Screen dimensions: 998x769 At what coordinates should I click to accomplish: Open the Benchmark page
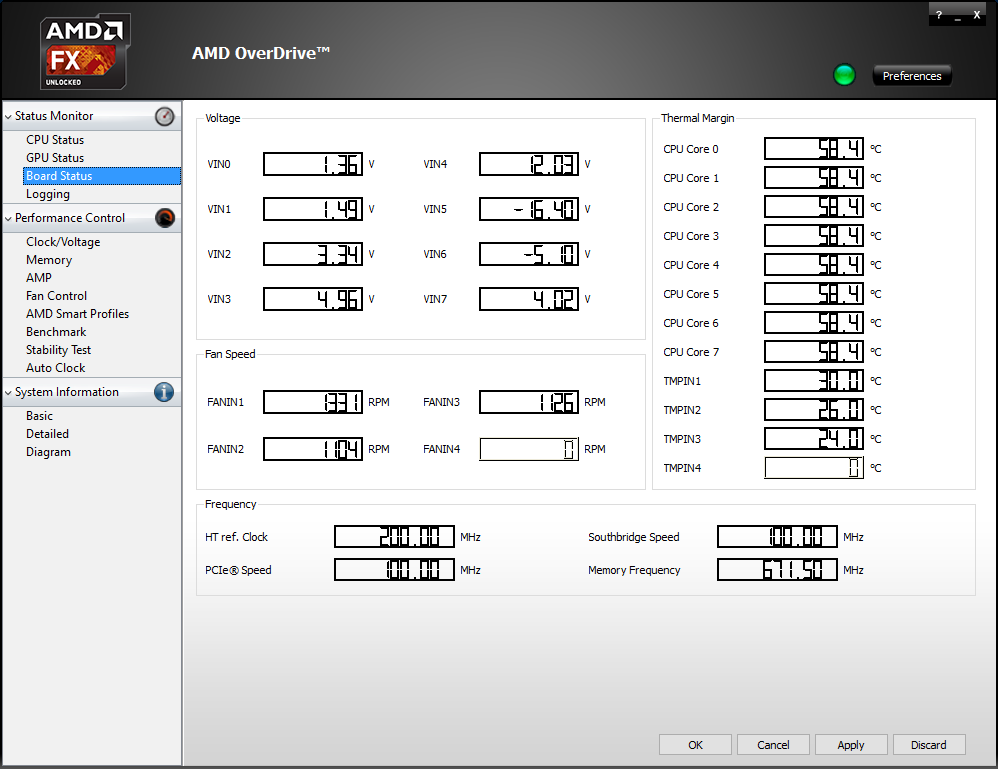56,332
